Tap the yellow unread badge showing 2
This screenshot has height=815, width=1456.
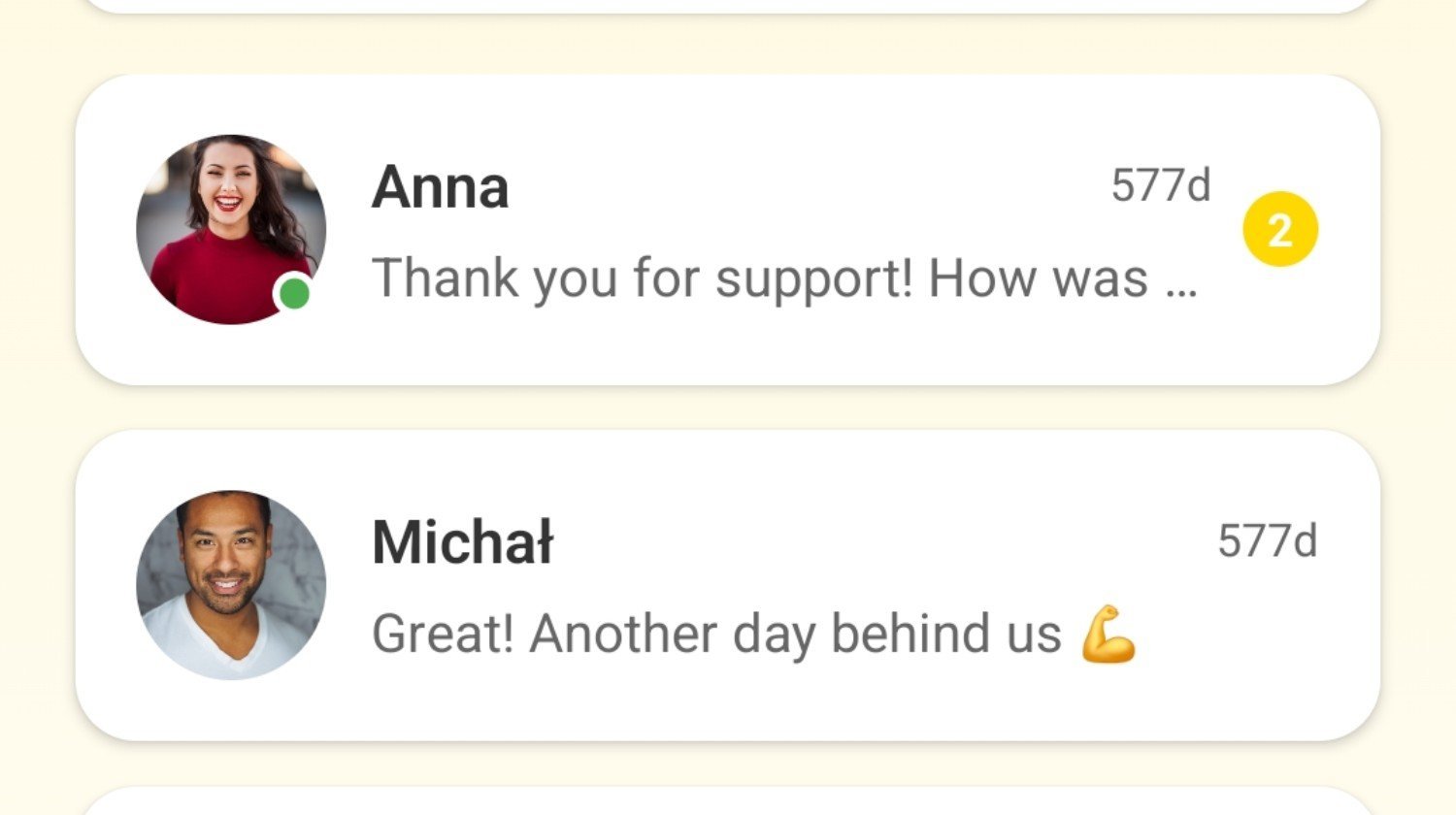click(1280, 230)
